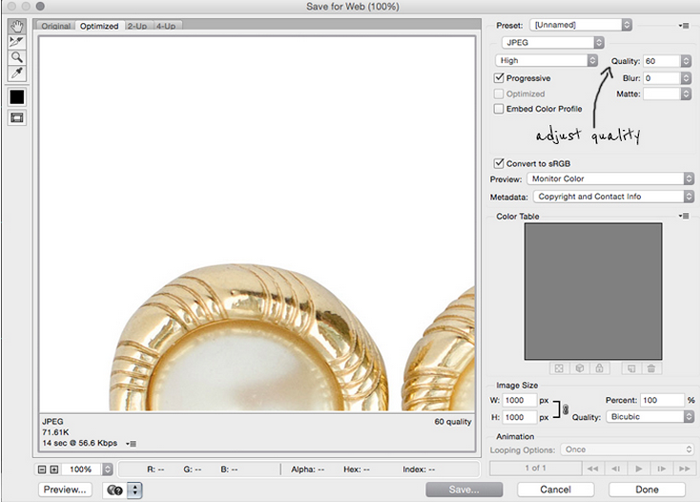Click the lock color icon
The height and width of the screenshot is (502, 700).
tap(600, 368)
